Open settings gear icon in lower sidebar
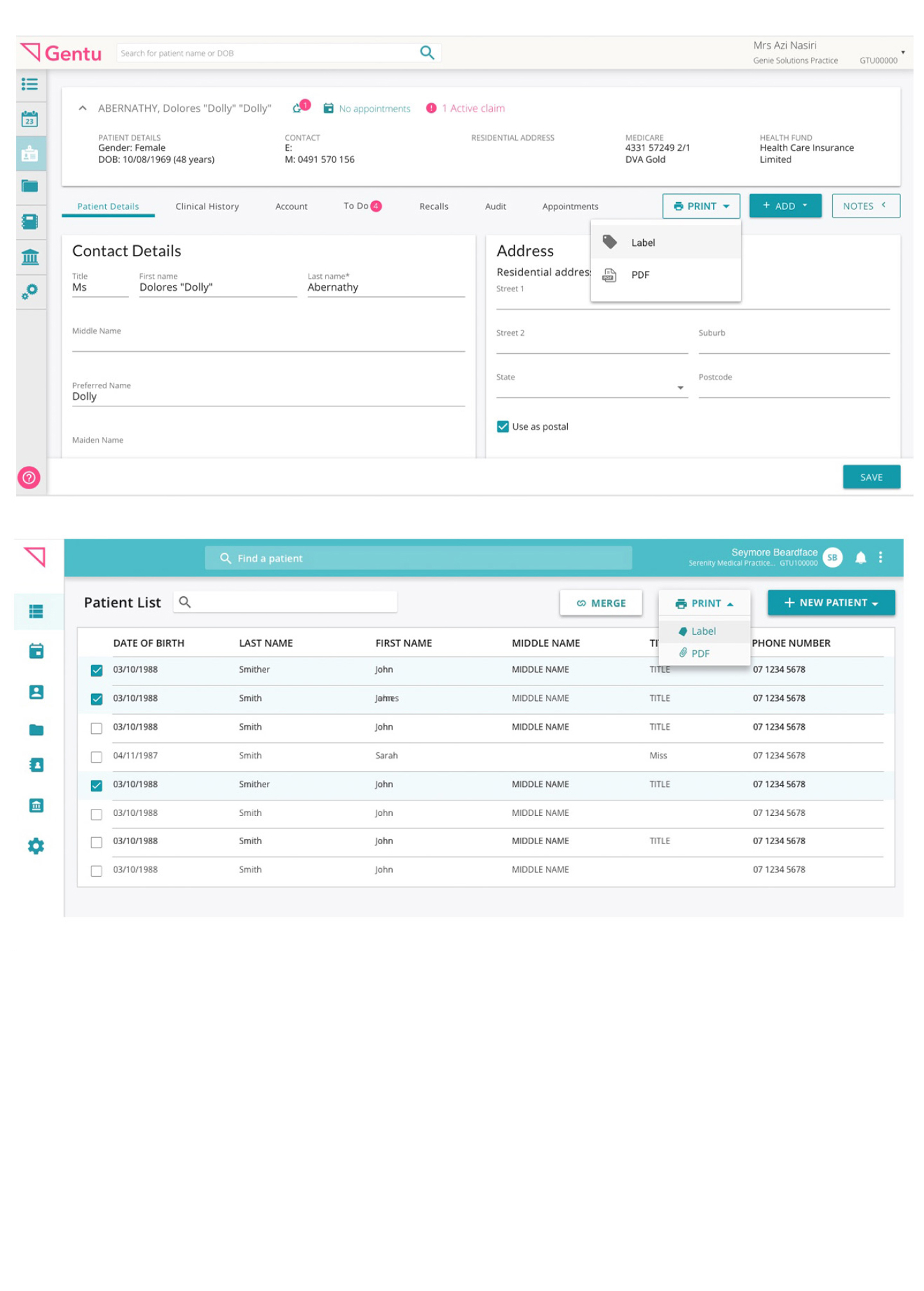Viewport: 924px width, 1291px height. [36, 846]
